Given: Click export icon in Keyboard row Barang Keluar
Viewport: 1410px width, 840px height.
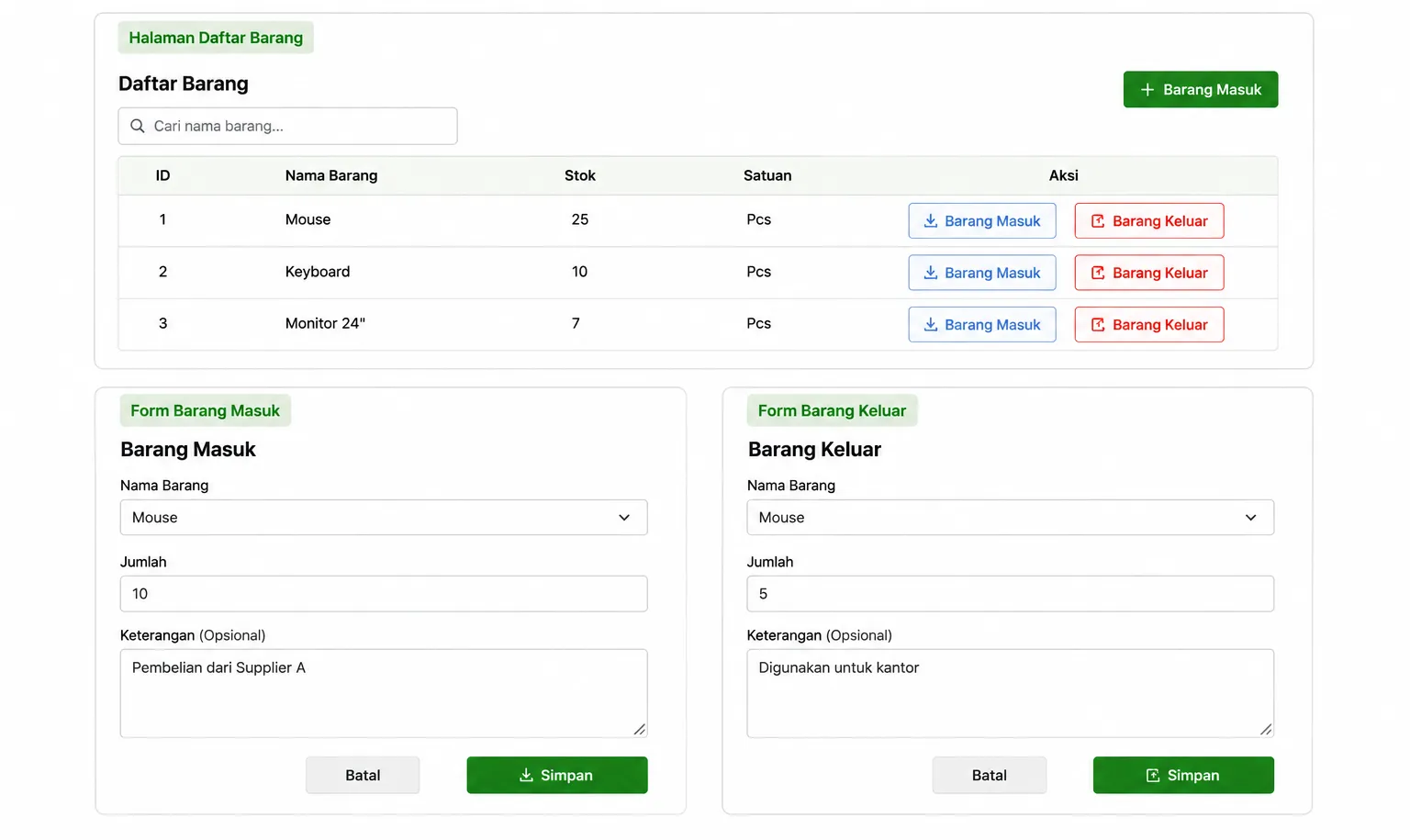Looking at the screenshot, I should [x=1097, y=273].
